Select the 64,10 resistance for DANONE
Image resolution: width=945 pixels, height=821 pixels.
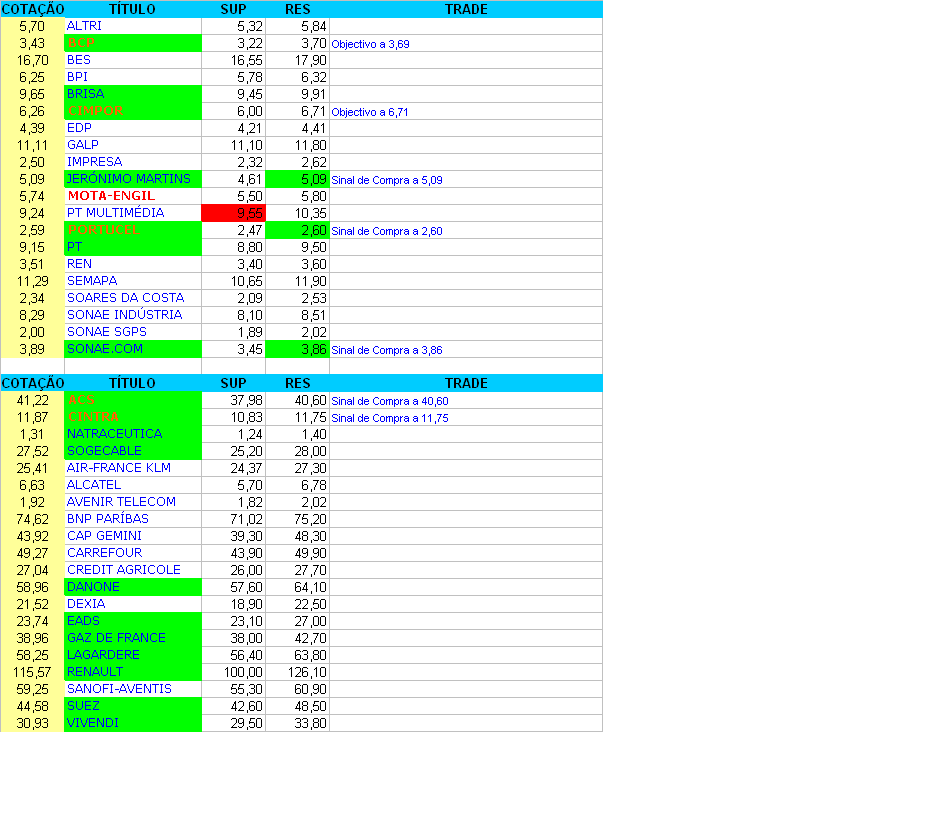pos(297,587)
